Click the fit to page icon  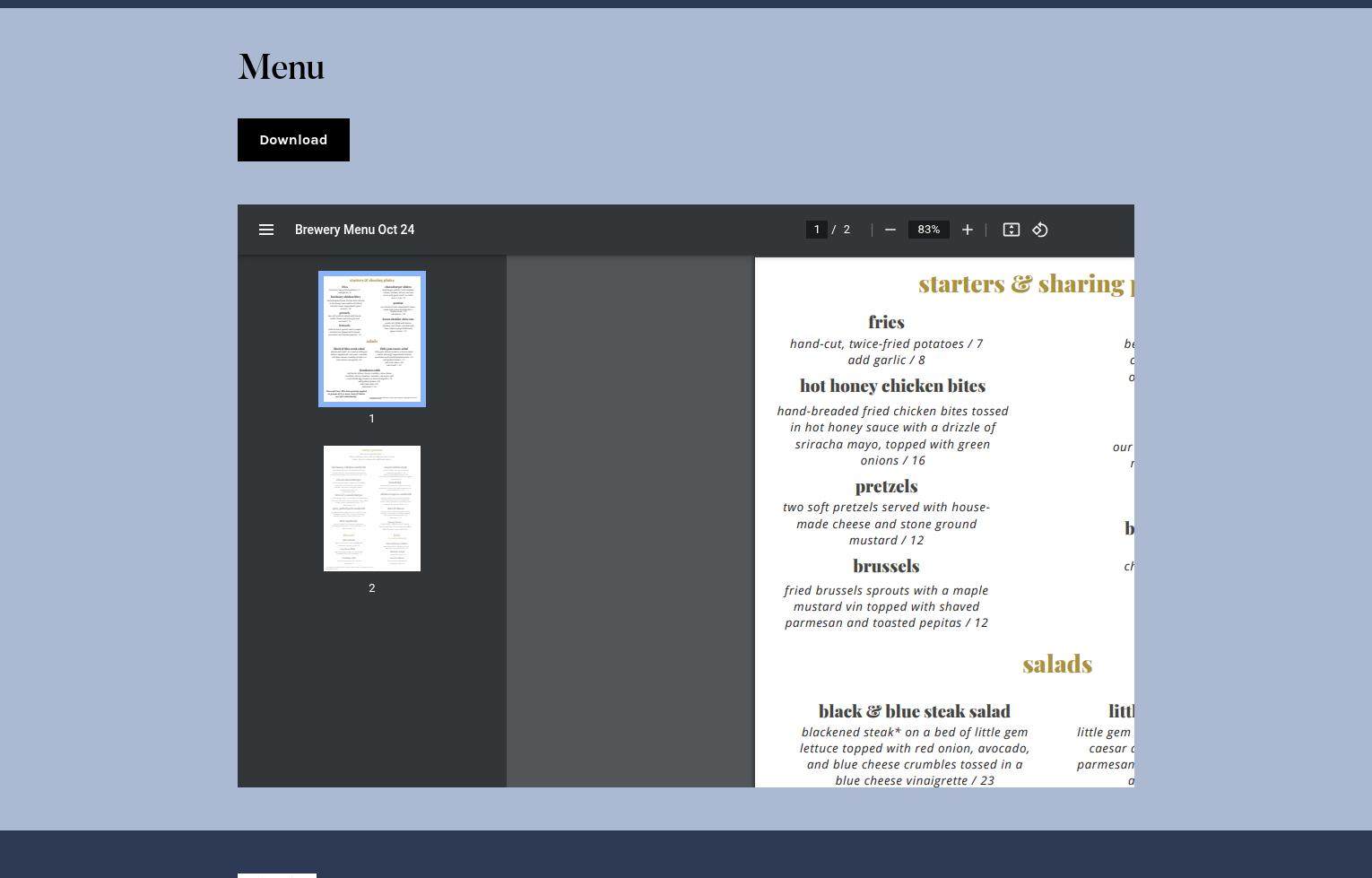pos(1011,230)
